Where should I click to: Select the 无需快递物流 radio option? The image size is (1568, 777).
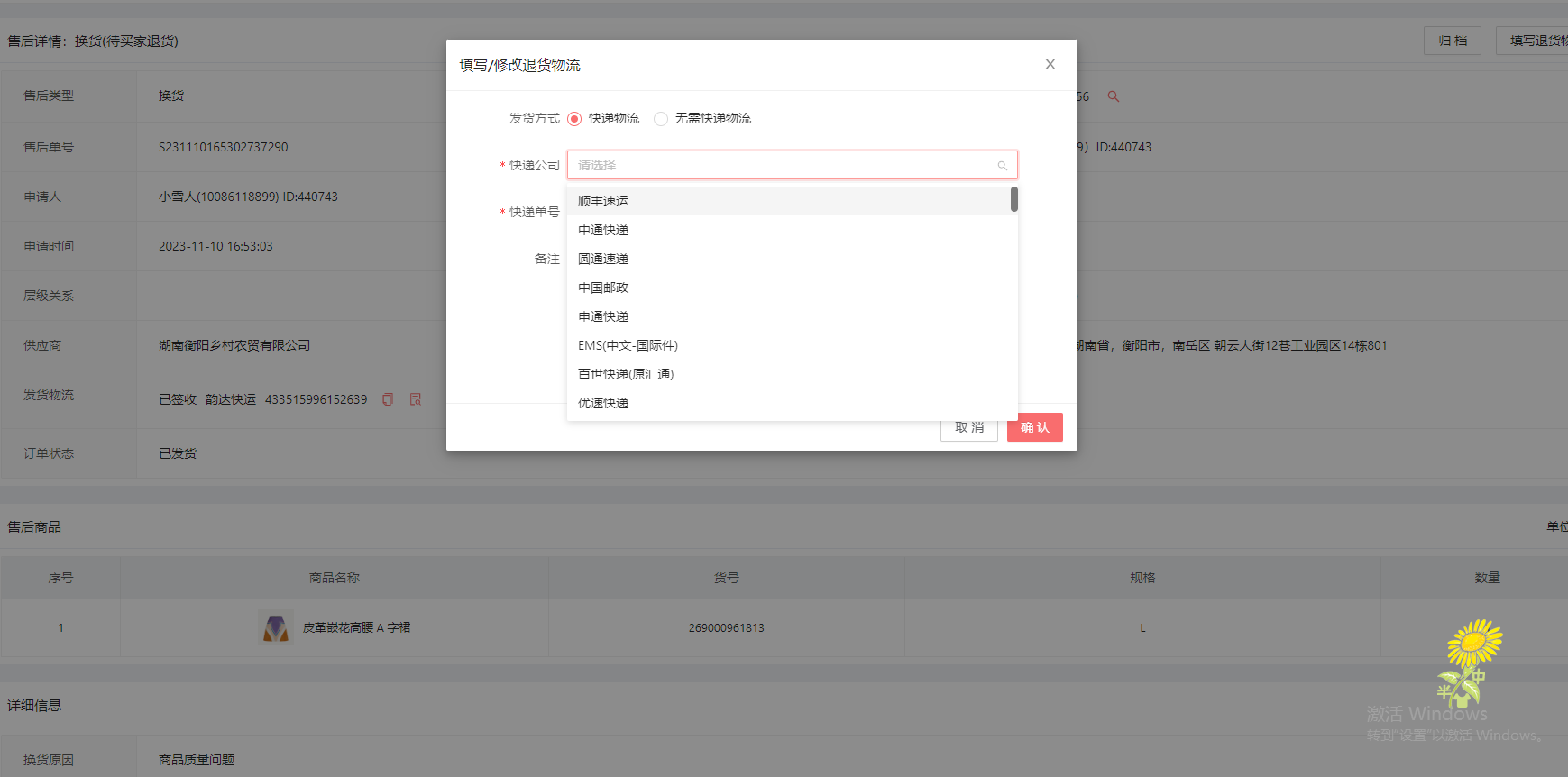[661, 119]
